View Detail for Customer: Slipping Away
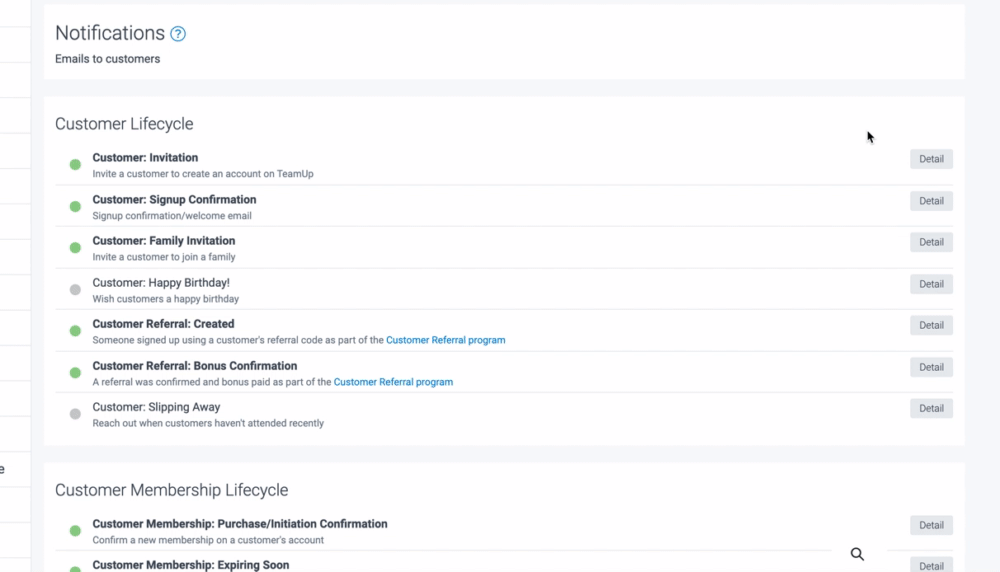1000x572 pixels. coord(931,408)
